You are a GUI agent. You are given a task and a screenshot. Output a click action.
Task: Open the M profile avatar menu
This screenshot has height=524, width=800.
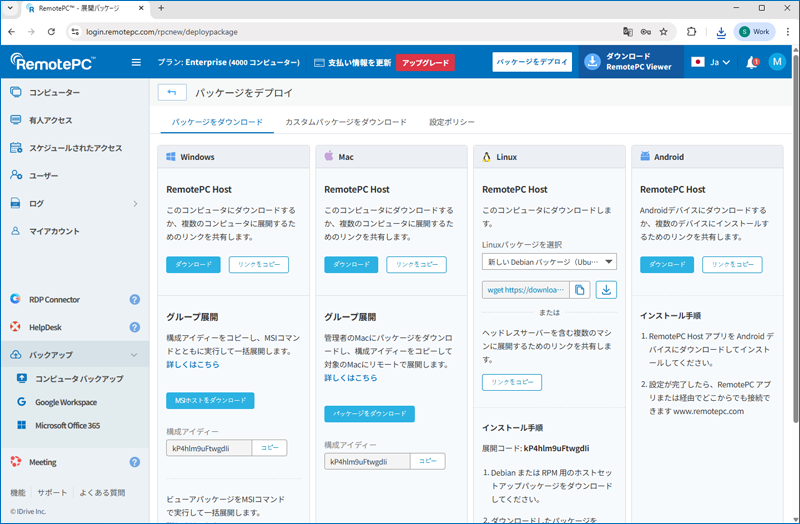pos(777,62)
